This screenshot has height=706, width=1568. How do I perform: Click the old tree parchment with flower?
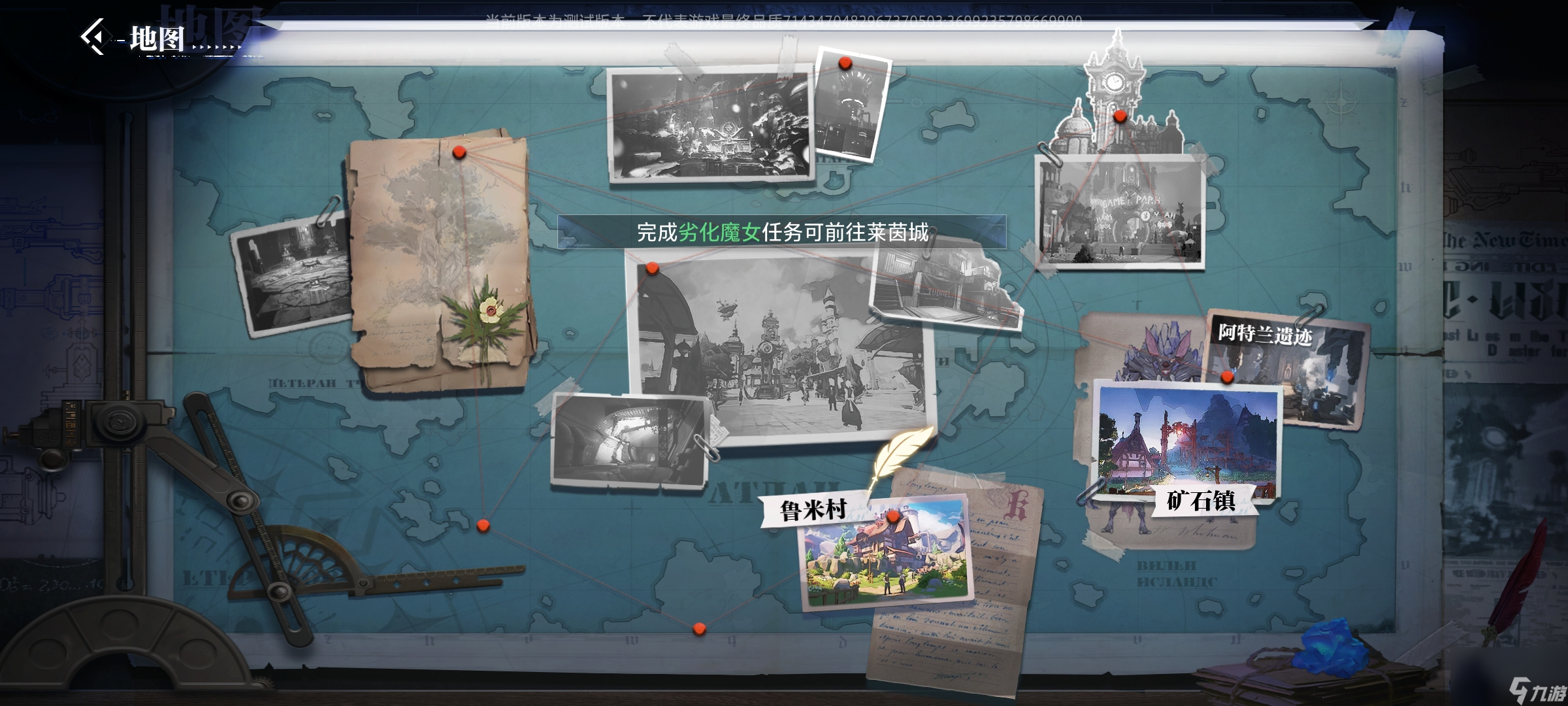pyautogui.click(x=441, y=261)
